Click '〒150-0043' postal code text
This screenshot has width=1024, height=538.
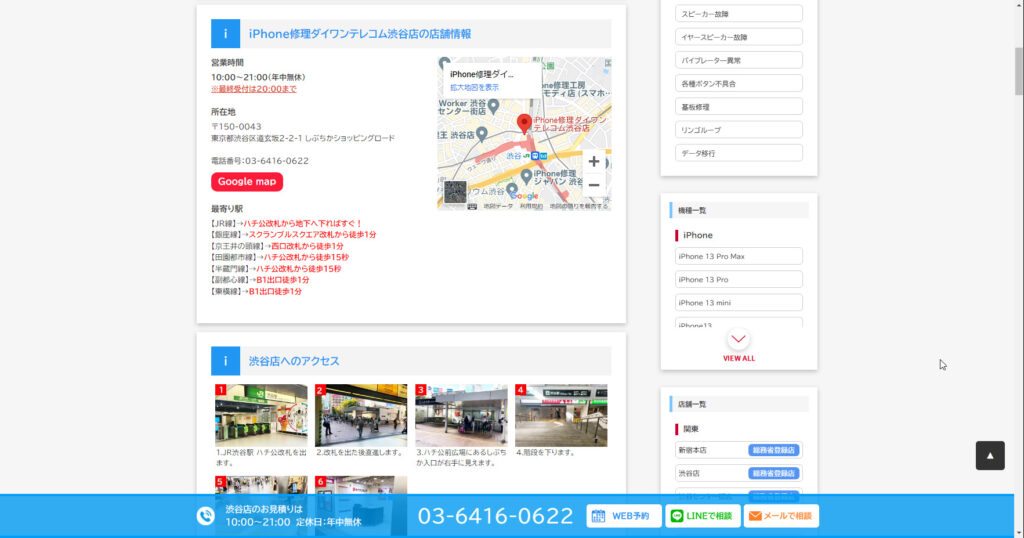(236, 127)
